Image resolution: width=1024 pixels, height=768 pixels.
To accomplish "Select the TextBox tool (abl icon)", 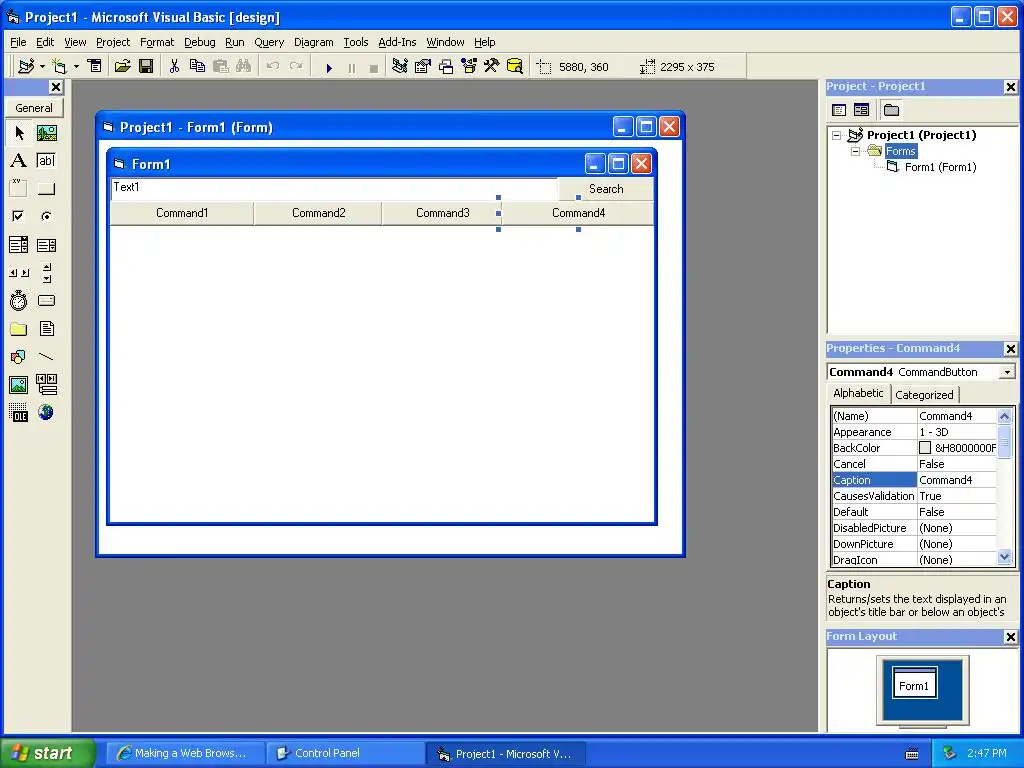I will (x=46, y=161).
